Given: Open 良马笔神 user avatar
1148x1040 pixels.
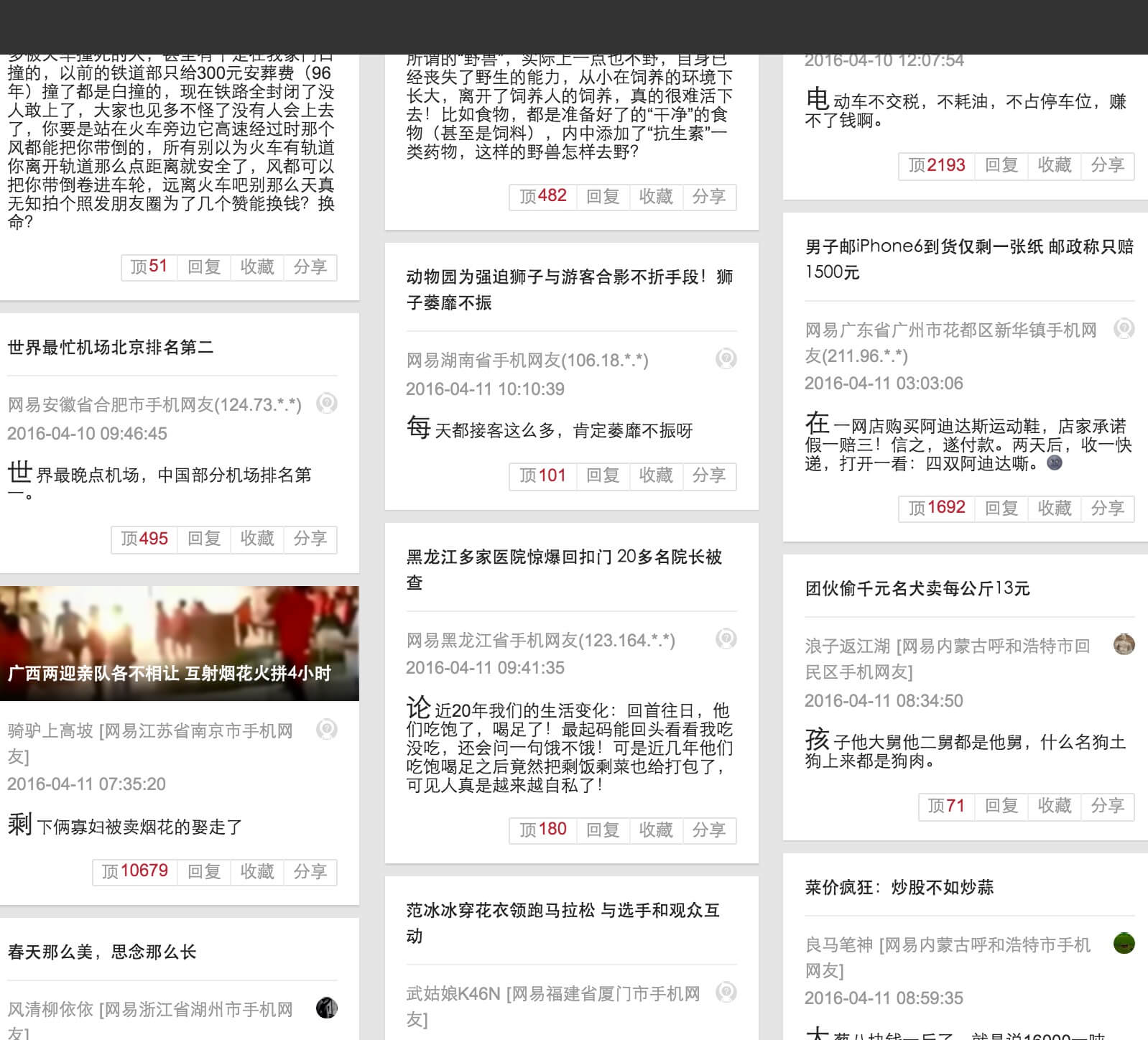Looking at the screenshot, I should click(1124, 943).
